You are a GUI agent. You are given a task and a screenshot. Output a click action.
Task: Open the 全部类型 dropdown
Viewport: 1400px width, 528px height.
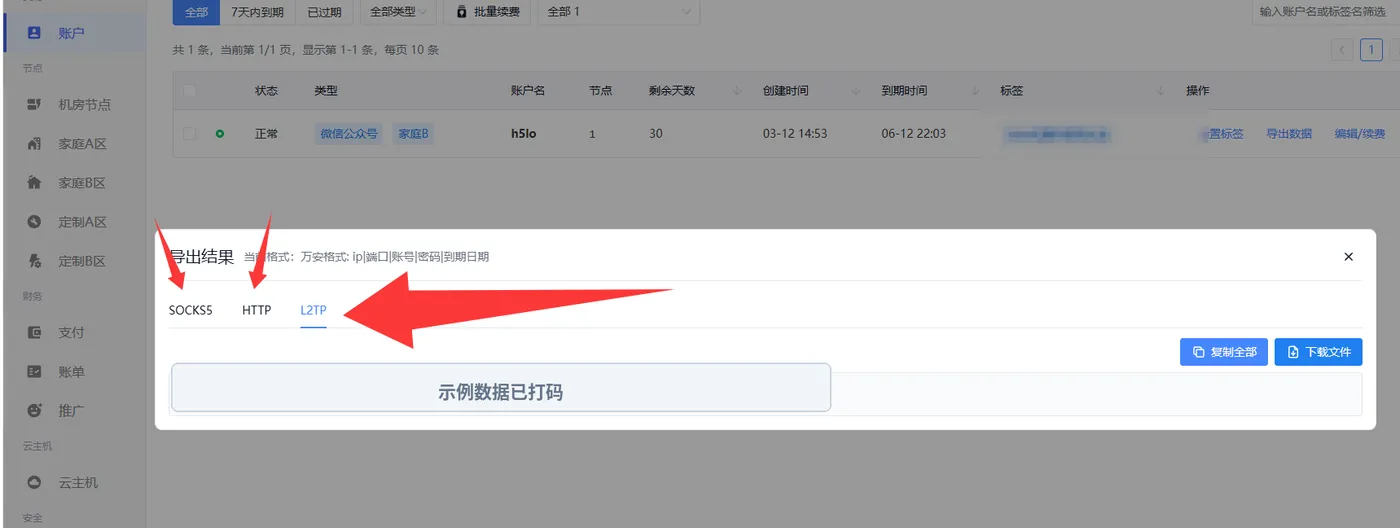point(398,12)
